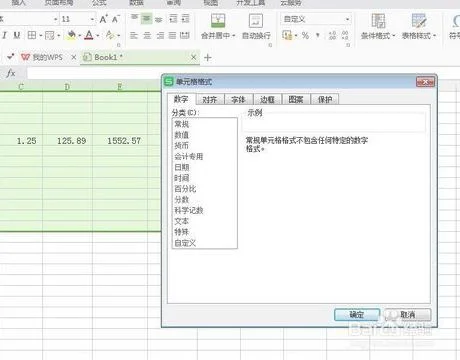Justify cell text

tap(172, 35)
